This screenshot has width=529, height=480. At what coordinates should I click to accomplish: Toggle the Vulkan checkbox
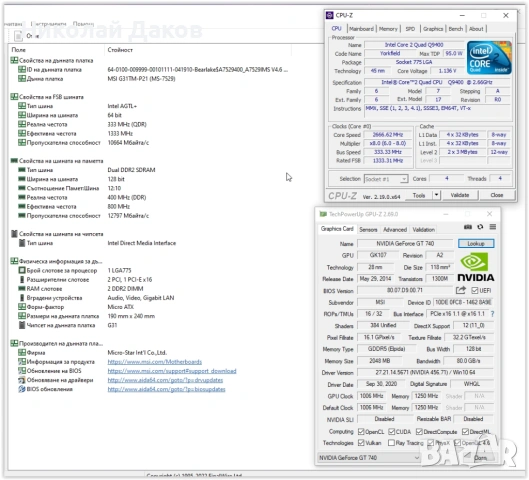point(361,443)
